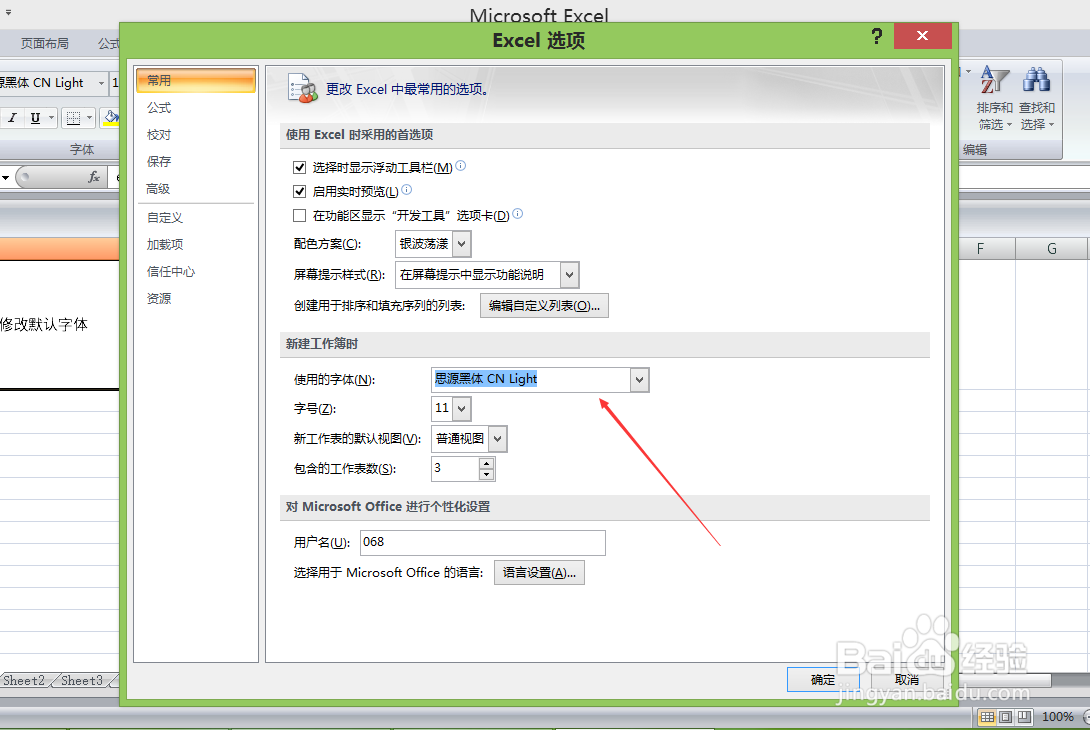1090x730 pixels.
Task: Select 信任中心 category in options sidebar
Action: [196, 272]
